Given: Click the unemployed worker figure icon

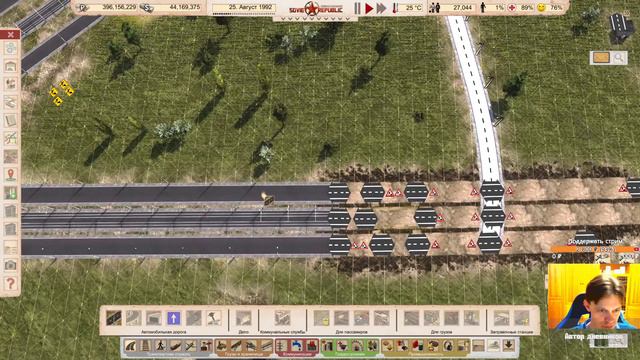Looking at the screenshot, I should tap(483, 8).
